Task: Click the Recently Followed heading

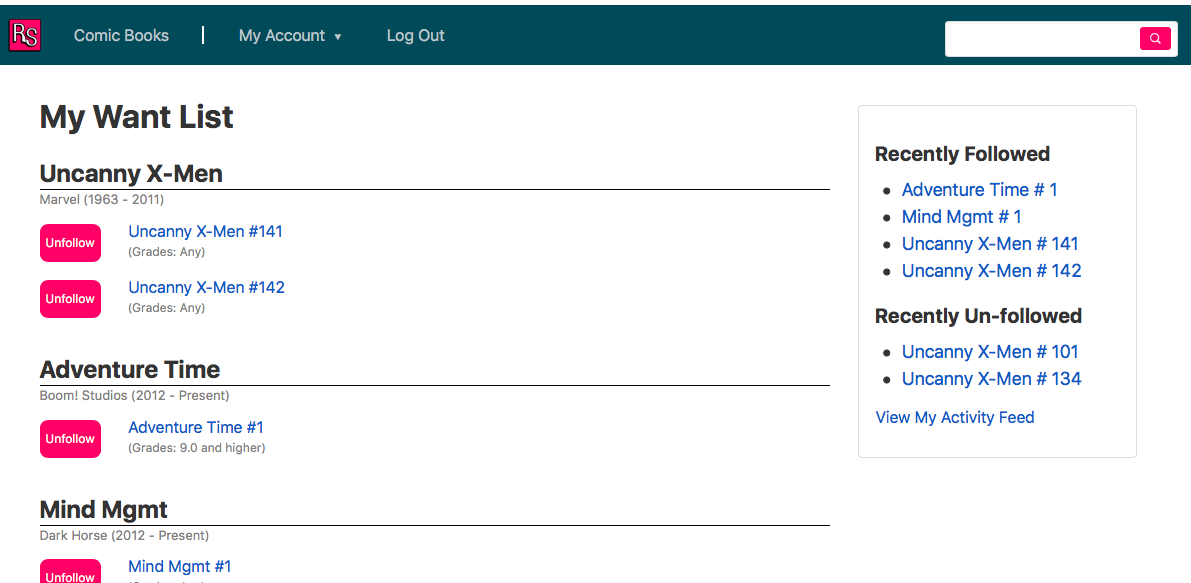Action: [962, 154]
